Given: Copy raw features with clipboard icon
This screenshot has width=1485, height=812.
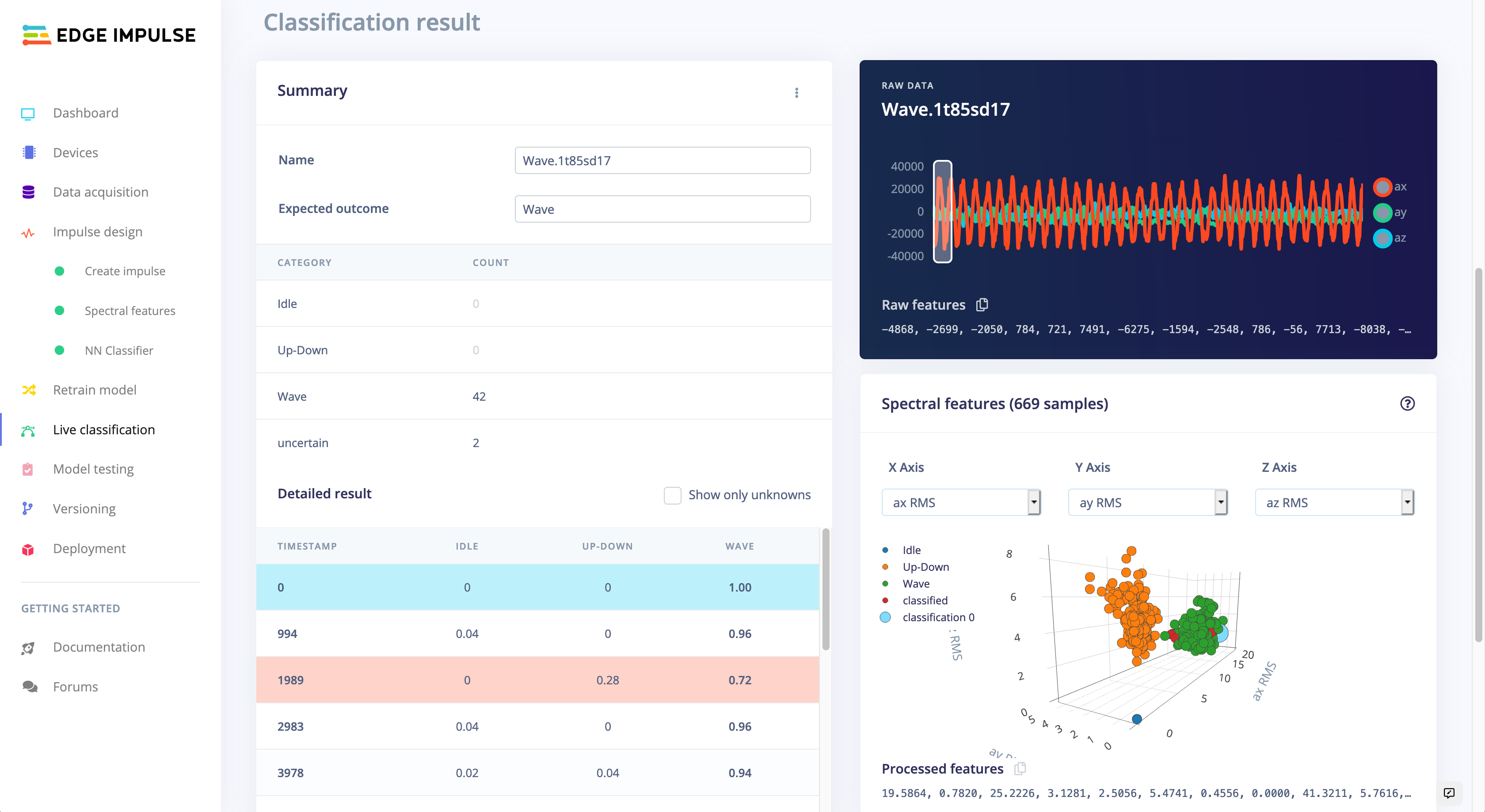Looking at the screenshot, I should (x=982, y=305).
